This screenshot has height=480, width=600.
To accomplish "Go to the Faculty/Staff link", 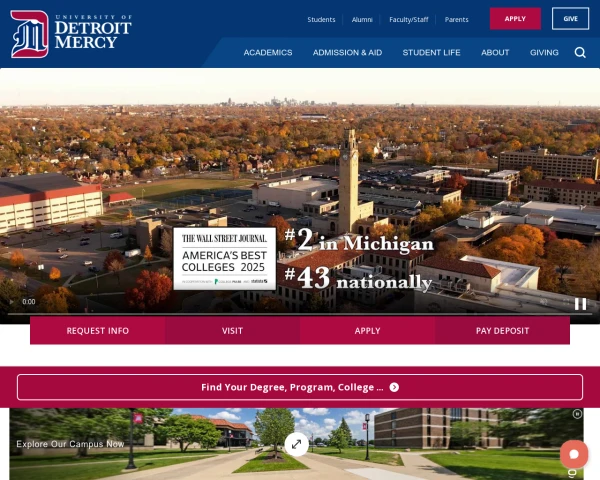I will (409, 20).
